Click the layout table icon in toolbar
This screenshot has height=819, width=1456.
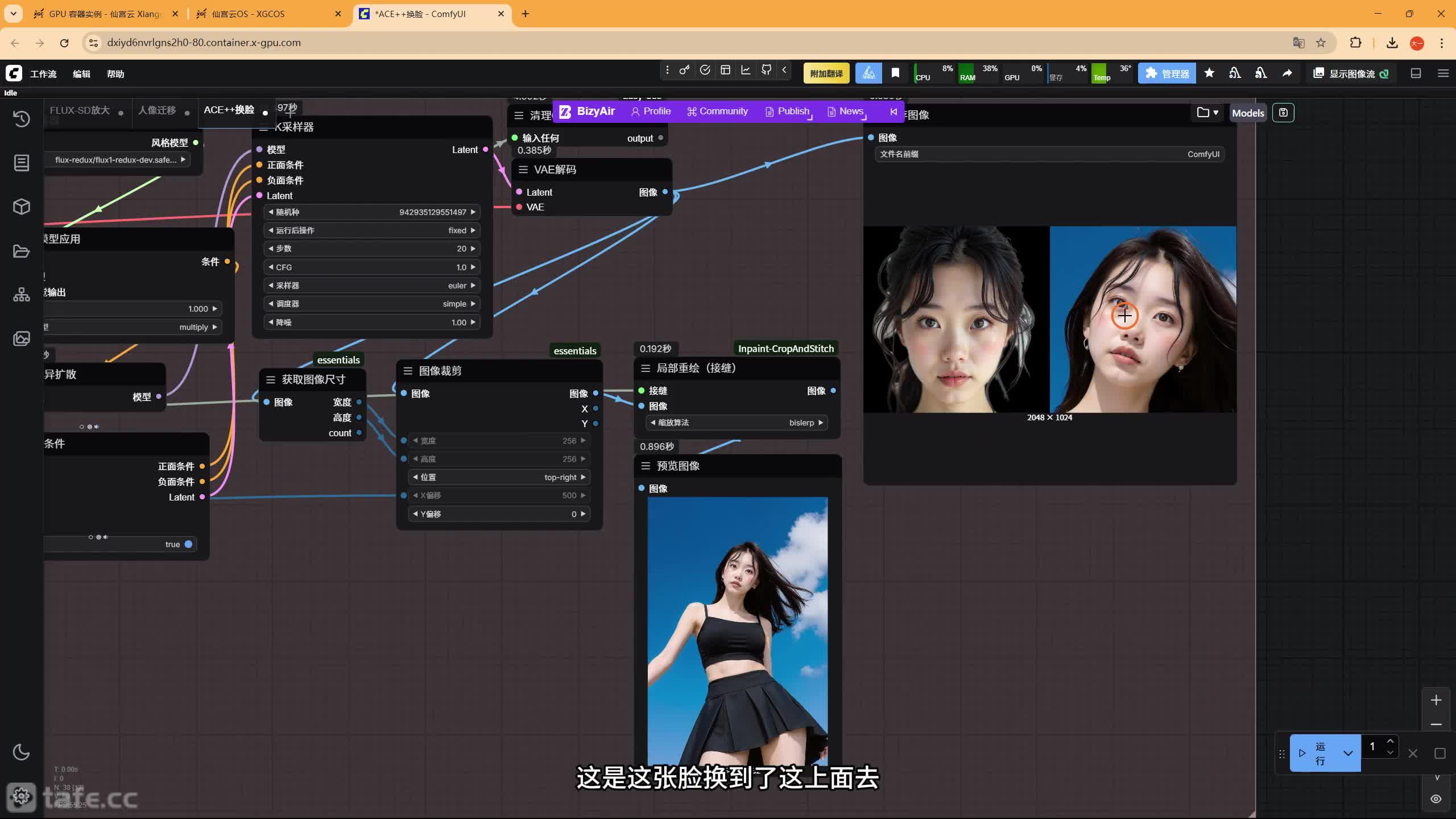(x=725, y=70)
